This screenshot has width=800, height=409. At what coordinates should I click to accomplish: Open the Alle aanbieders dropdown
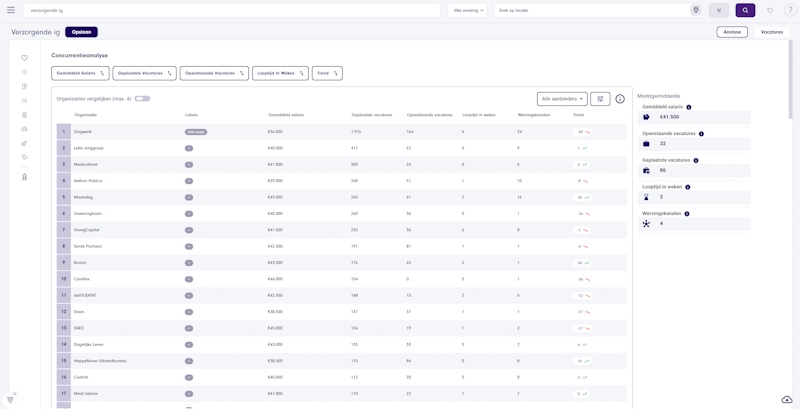tap(562, 99)
